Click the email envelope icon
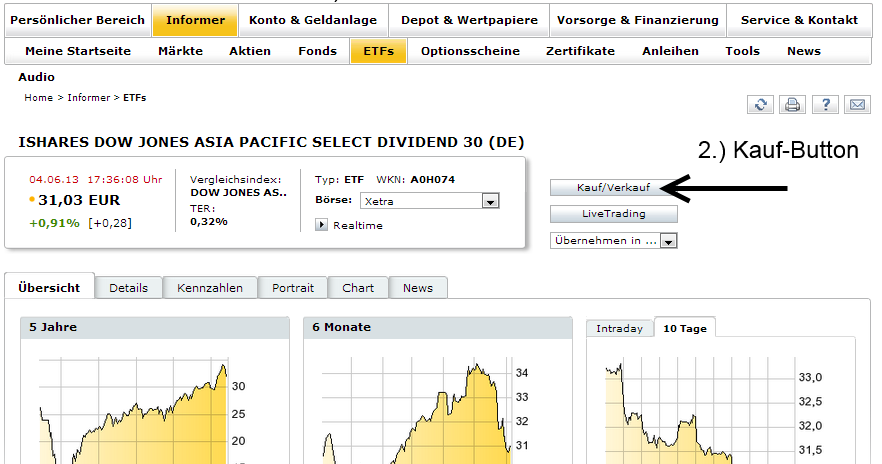Screen dimensions: 882x464 tap(858, 104)
